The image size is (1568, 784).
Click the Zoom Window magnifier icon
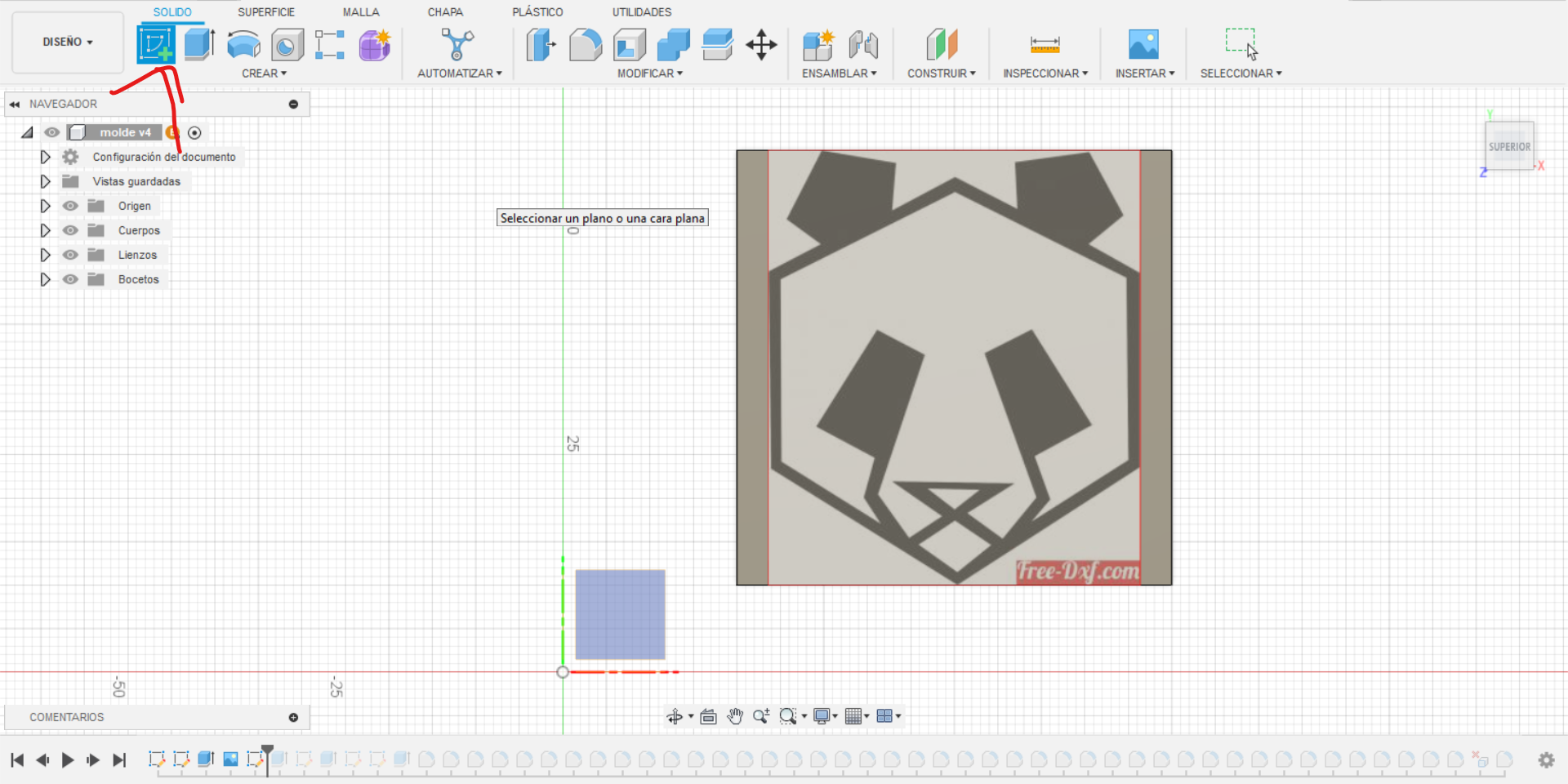[788, 716]
